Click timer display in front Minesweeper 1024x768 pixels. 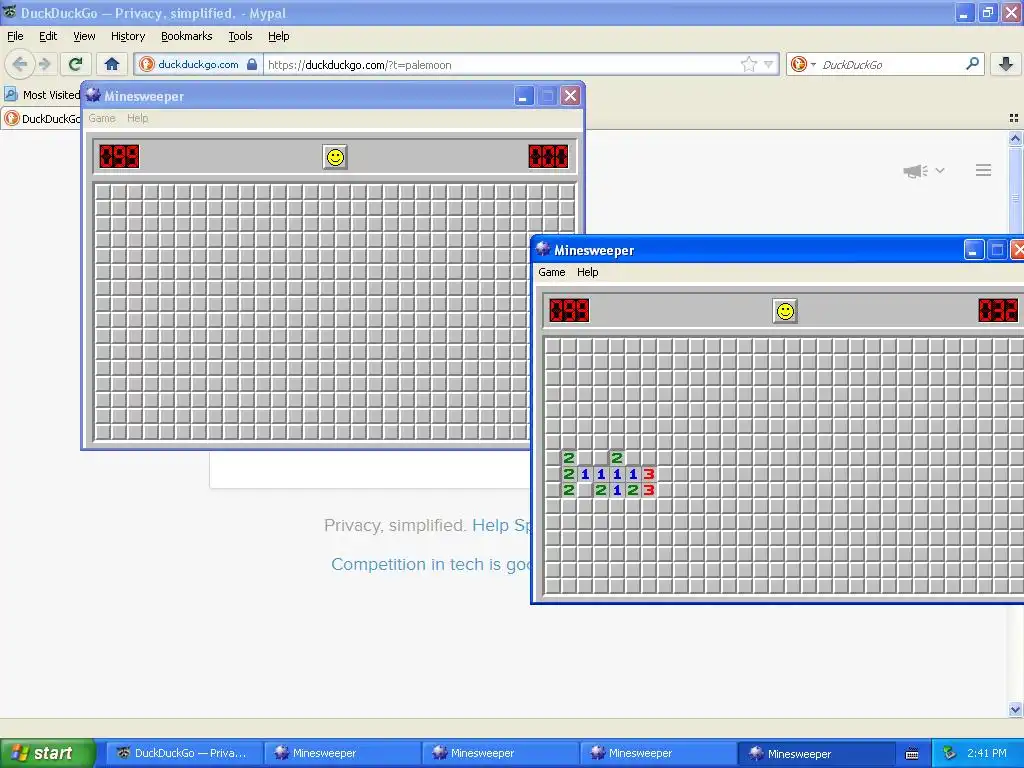(x=998, y=311)
